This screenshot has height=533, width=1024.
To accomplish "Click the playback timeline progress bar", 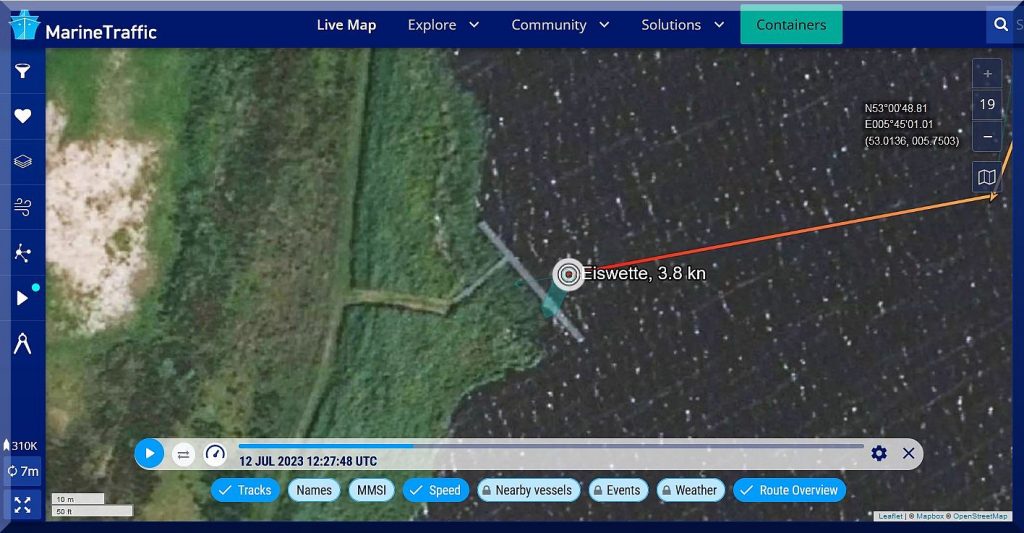I will point(550,446).
